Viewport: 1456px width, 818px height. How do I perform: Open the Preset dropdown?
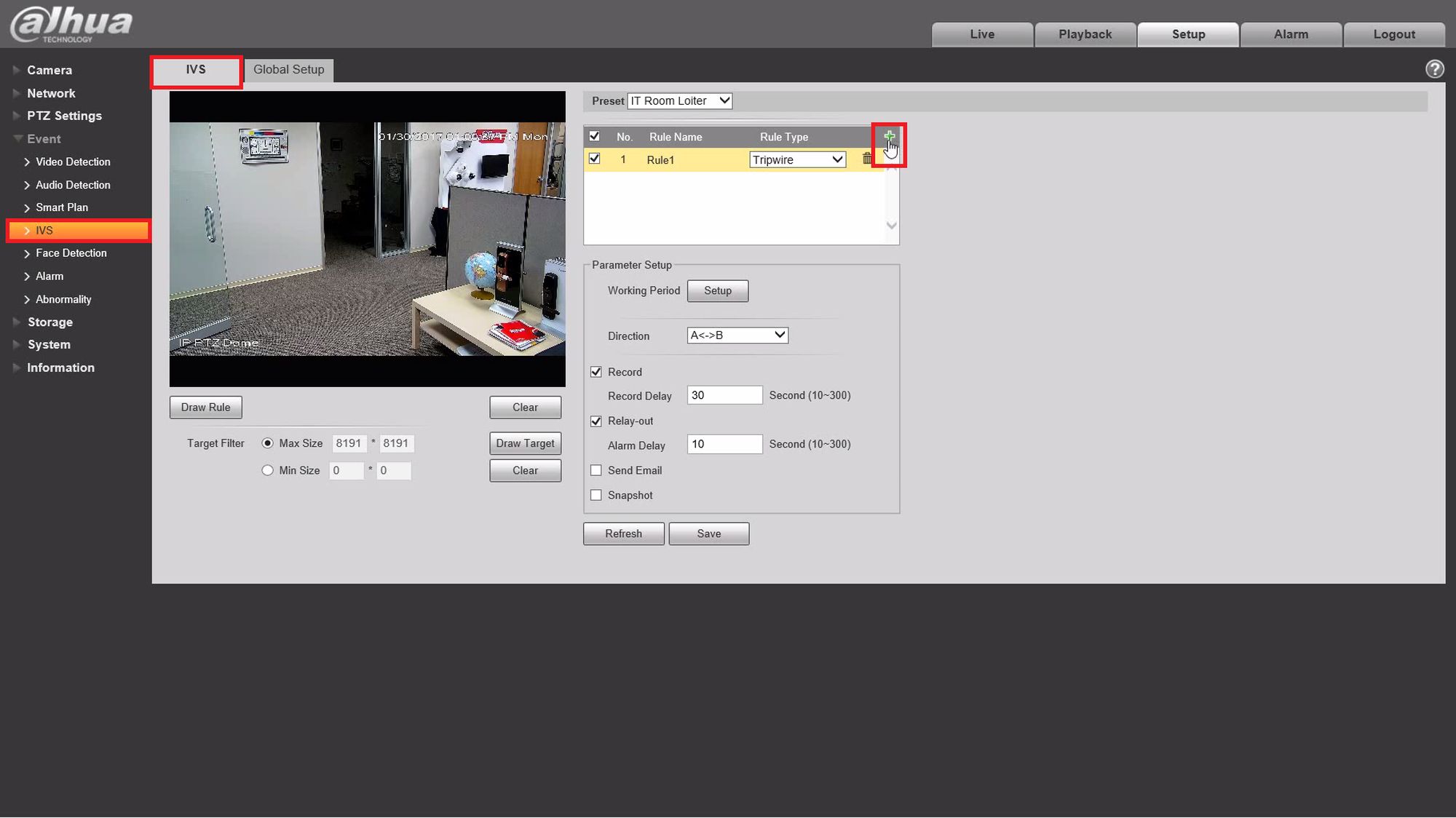point(679,101)
